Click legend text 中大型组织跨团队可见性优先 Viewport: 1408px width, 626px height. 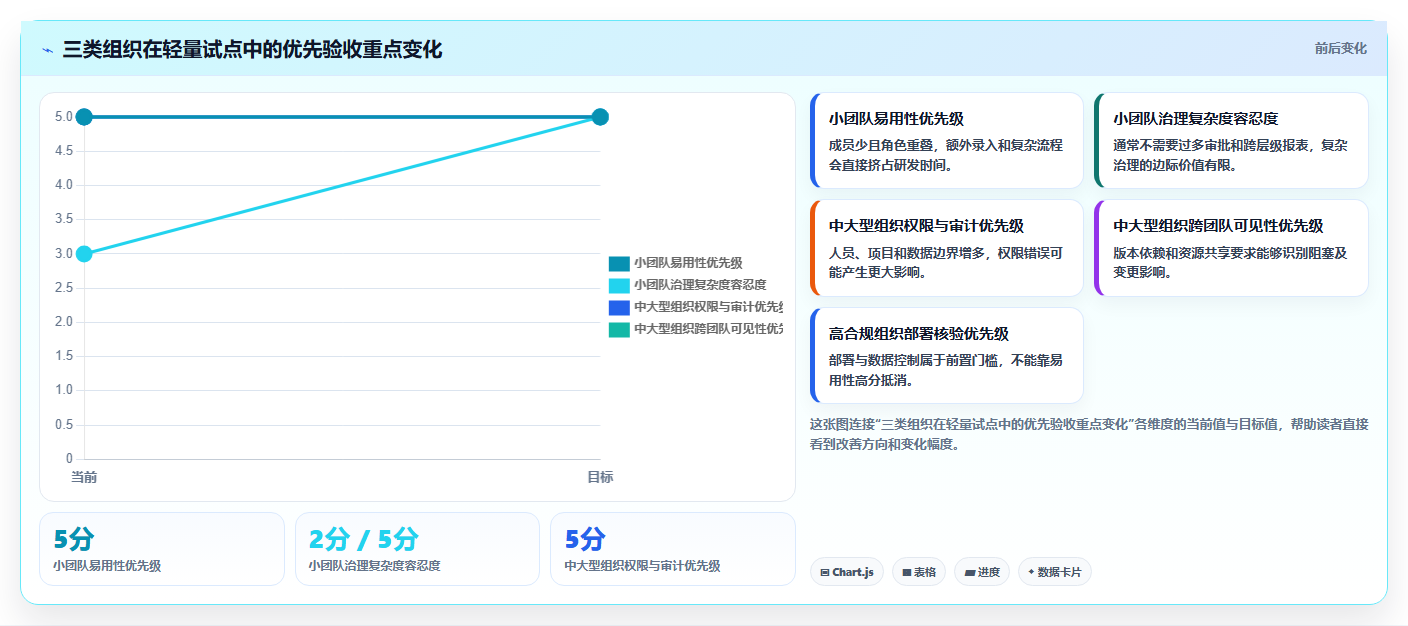click(x=708, y=329)
